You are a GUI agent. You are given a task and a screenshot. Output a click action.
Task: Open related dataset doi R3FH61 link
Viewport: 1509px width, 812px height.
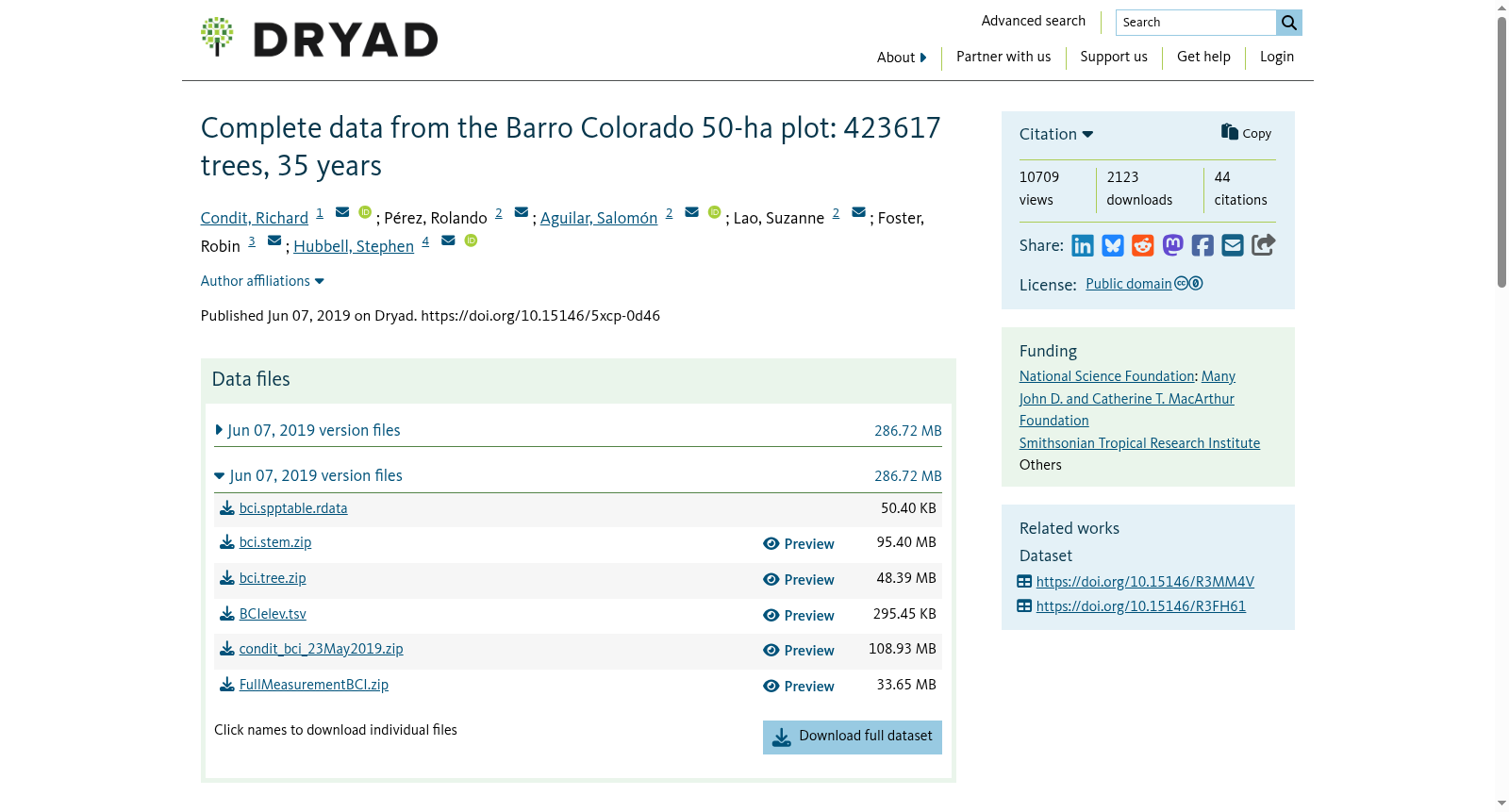pyautogui.click(x=1141, y=606)
